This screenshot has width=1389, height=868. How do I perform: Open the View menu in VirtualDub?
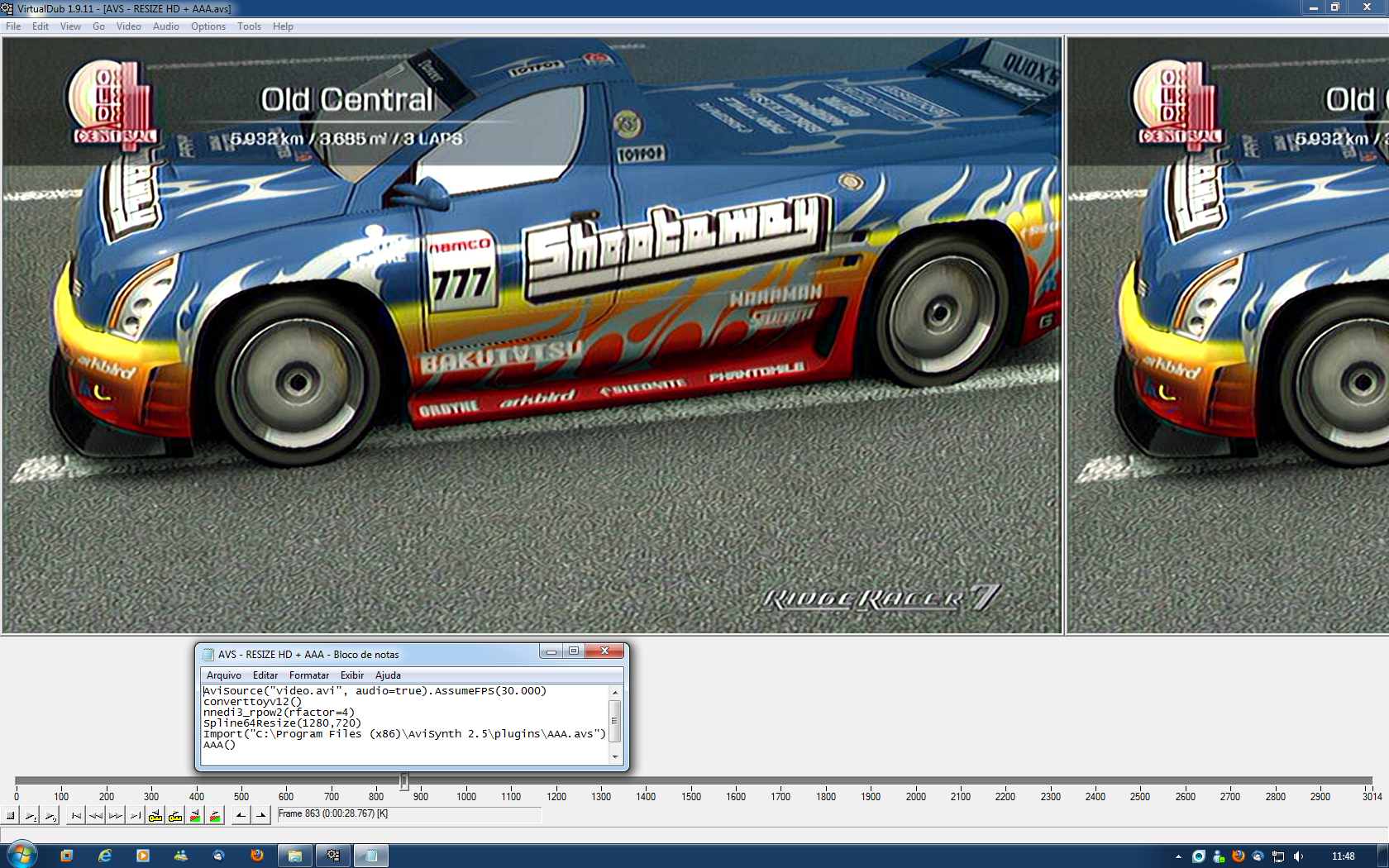click(x=70, y=26)
